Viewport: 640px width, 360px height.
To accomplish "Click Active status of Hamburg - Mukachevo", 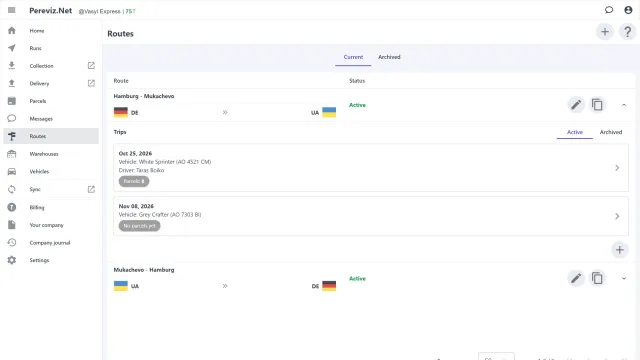I will click(x=357, y=105).
